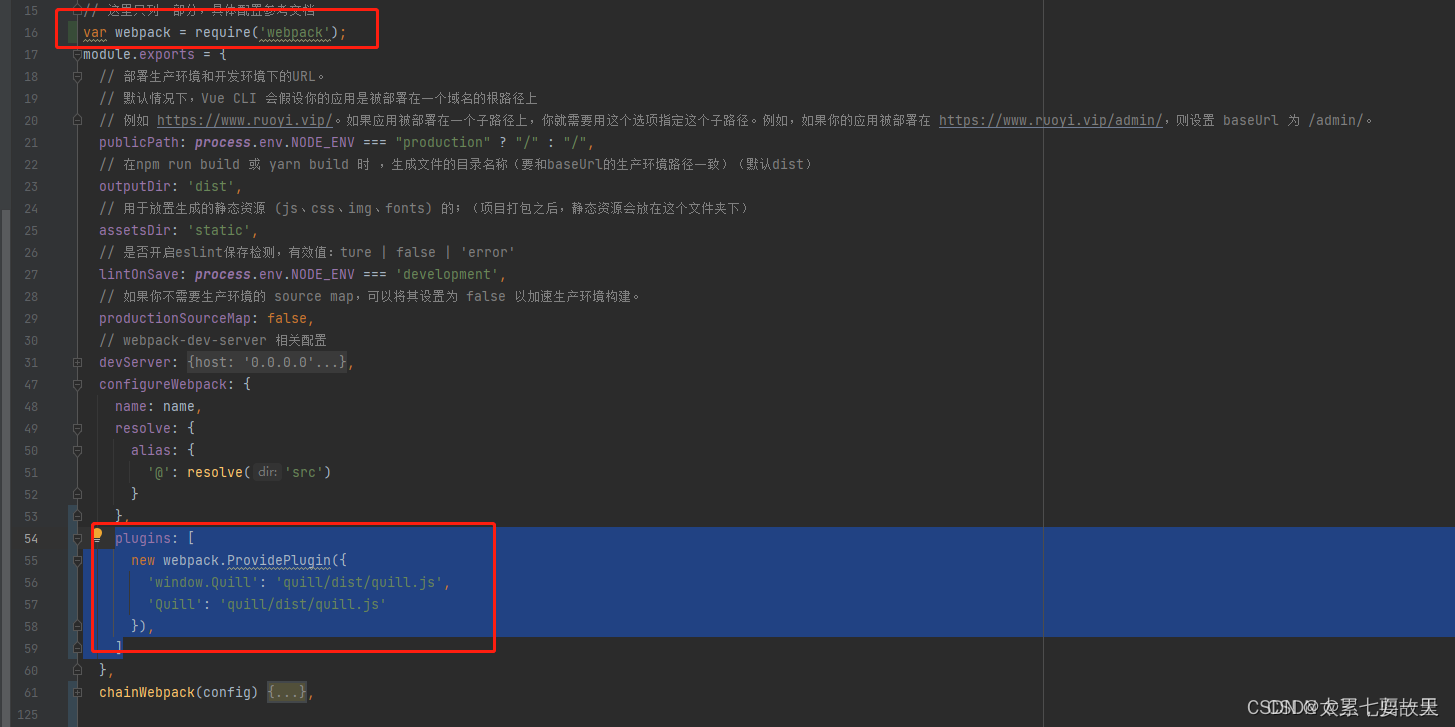Click the 'webpack' string literal on line 16

click(x=294, y=33)
